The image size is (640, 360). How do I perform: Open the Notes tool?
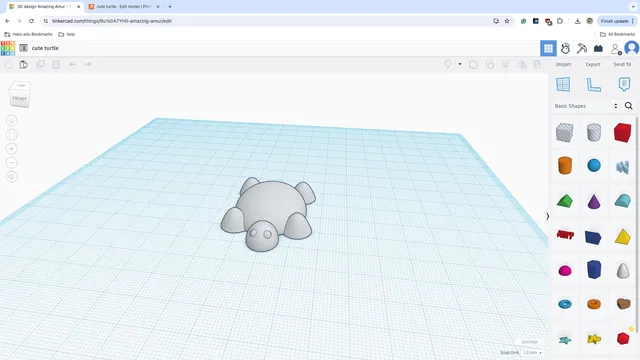pyautogui.click(x=624, y=84)
